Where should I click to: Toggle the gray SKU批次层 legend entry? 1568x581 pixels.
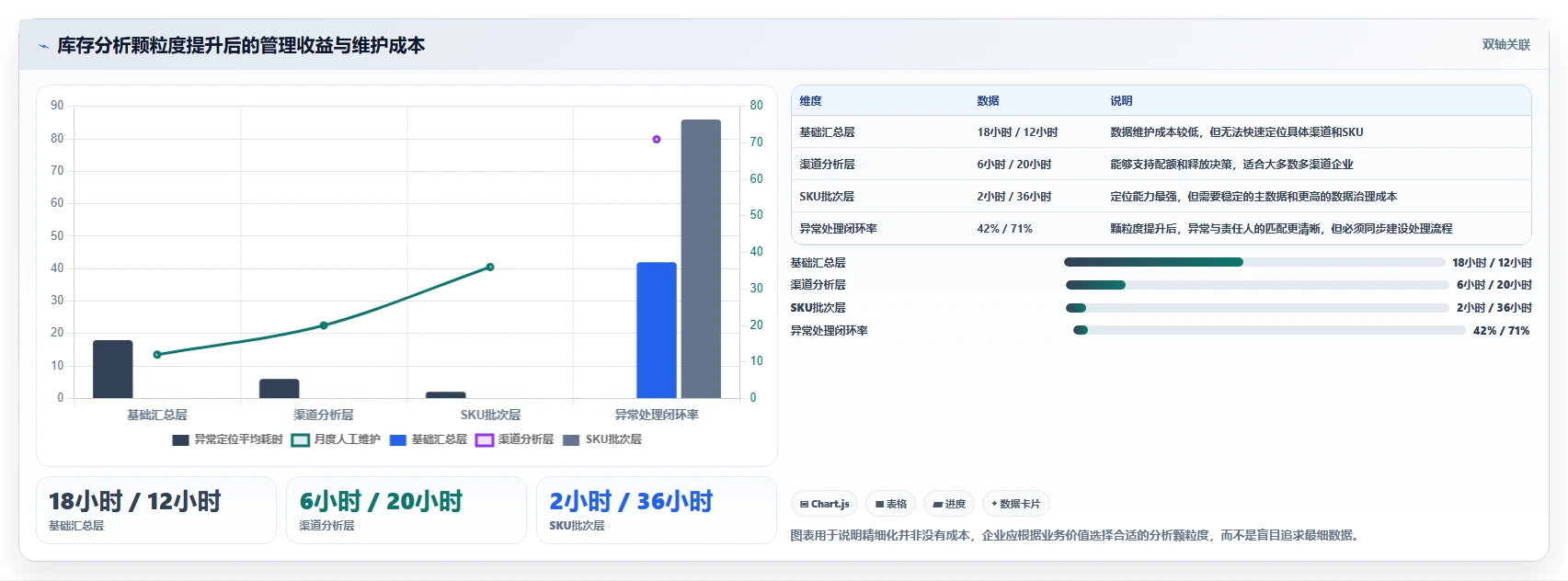click(x=602, y=439)
